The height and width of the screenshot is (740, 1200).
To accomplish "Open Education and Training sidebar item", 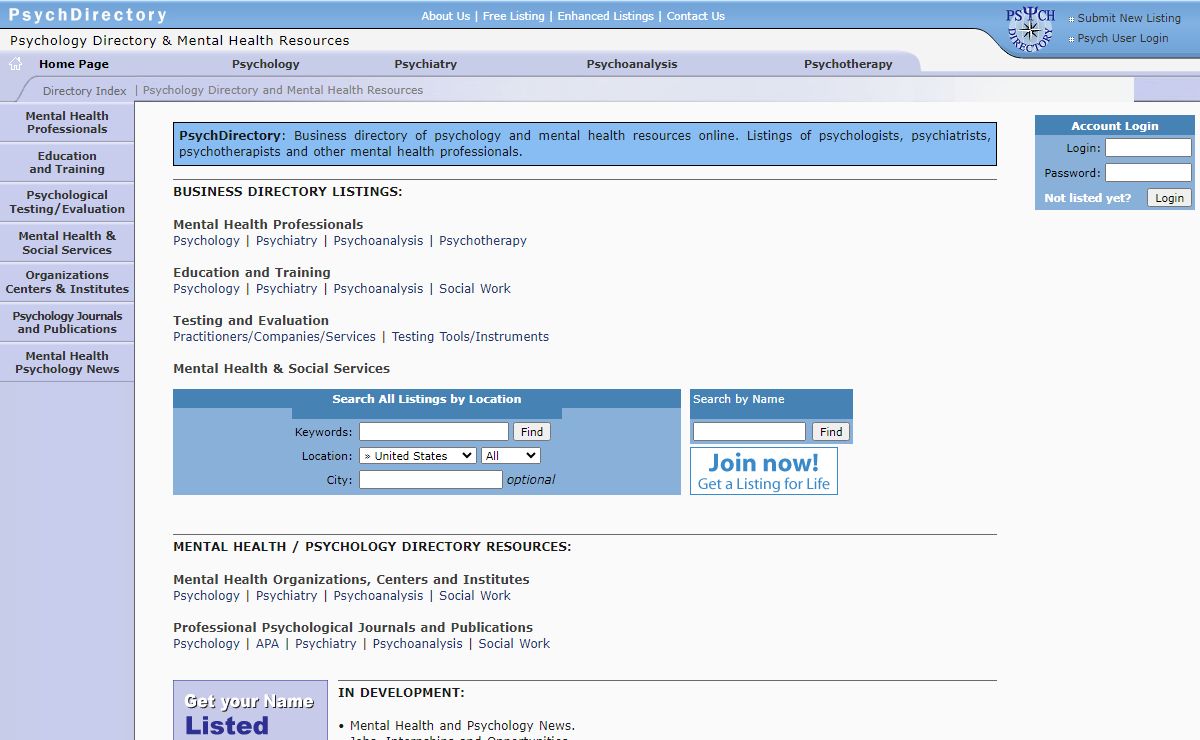I will (x=67, y=162).
